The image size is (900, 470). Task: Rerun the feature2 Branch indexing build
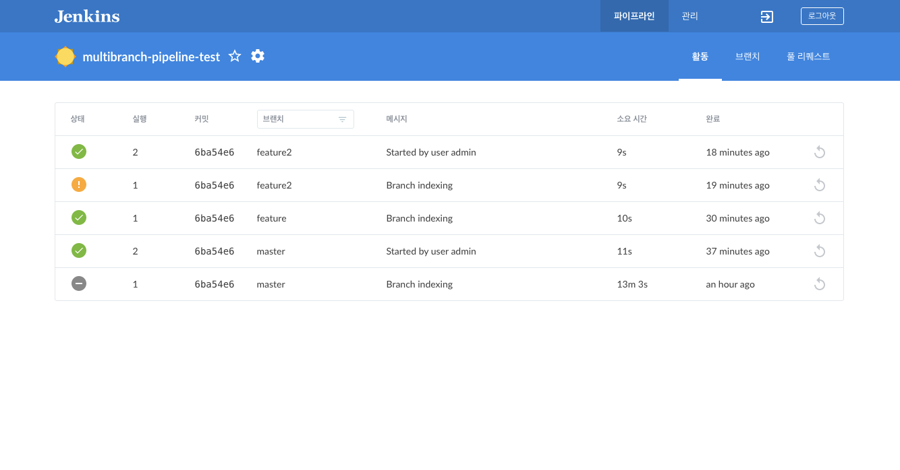tap(819, 185)
